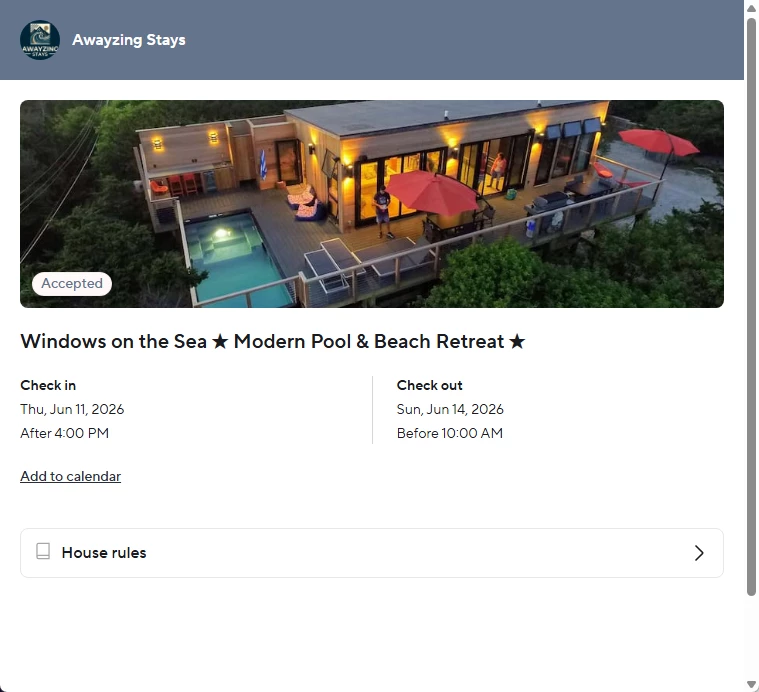This screenshot has width=759, height=692.
Task: Click the Before 10:00 AM checkout time
Action: (450, 433)
